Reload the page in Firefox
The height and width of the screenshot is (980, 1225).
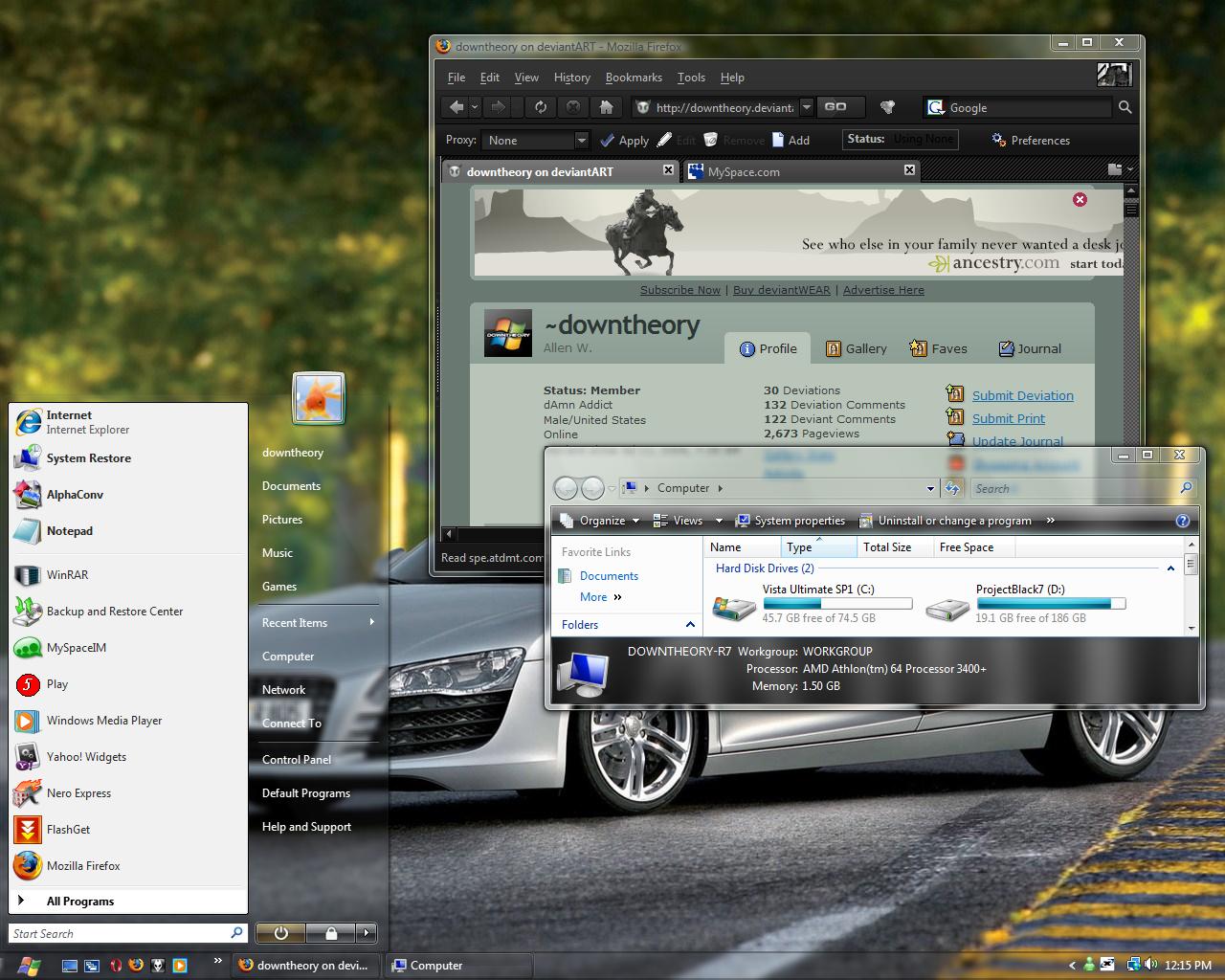541,107
